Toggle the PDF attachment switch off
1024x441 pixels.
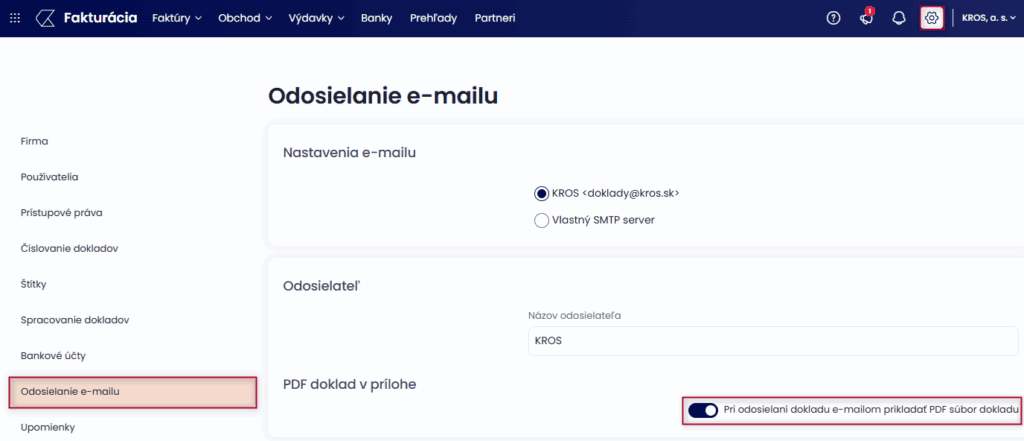tap(703, 410)
